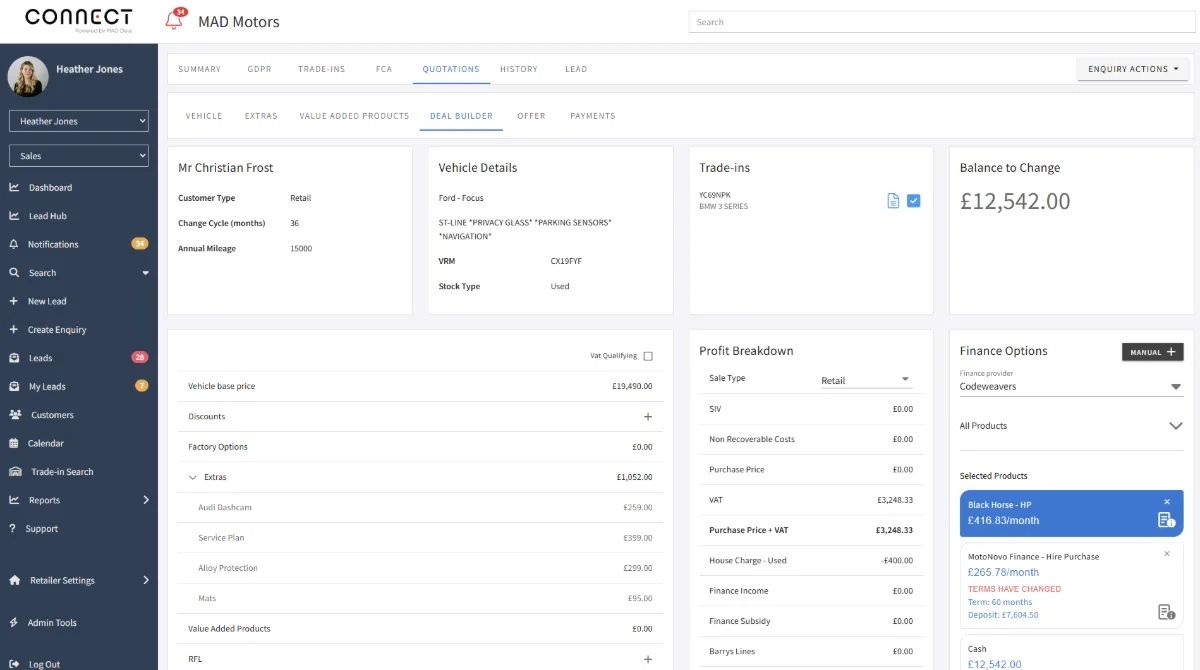Image resolution: width=1200 pixels, height=670 pixels.
Task: Click the House Charge - Used value
Action: (x=897, y=561)
